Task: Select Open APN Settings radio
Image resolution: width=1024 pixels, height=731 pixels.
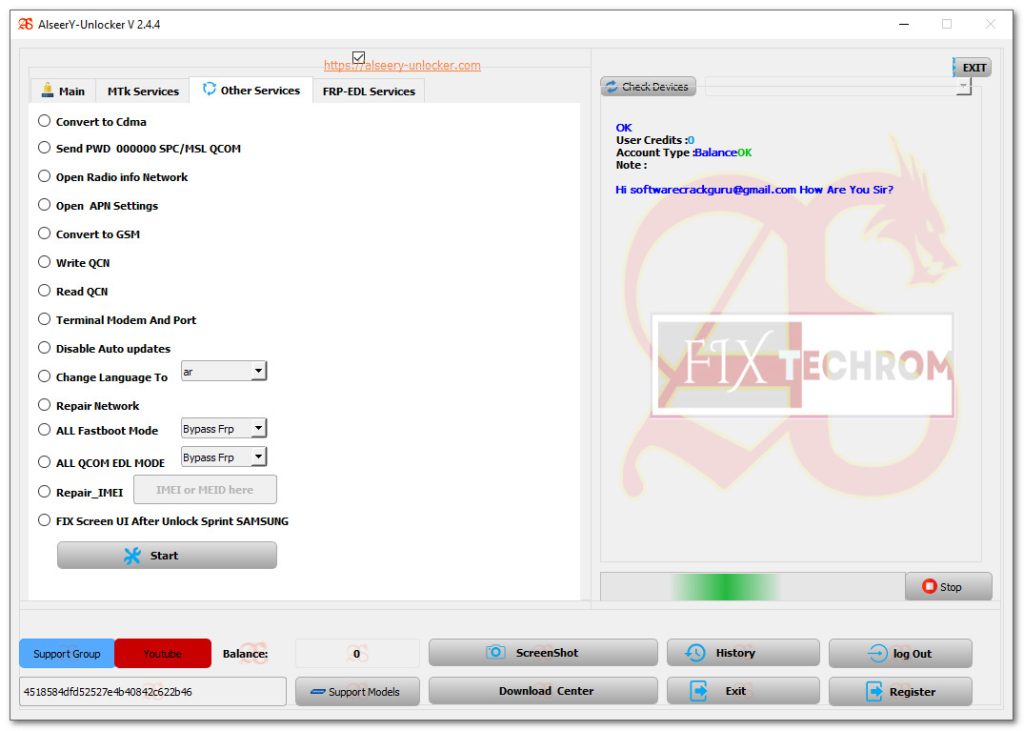Action: [44, 205]
